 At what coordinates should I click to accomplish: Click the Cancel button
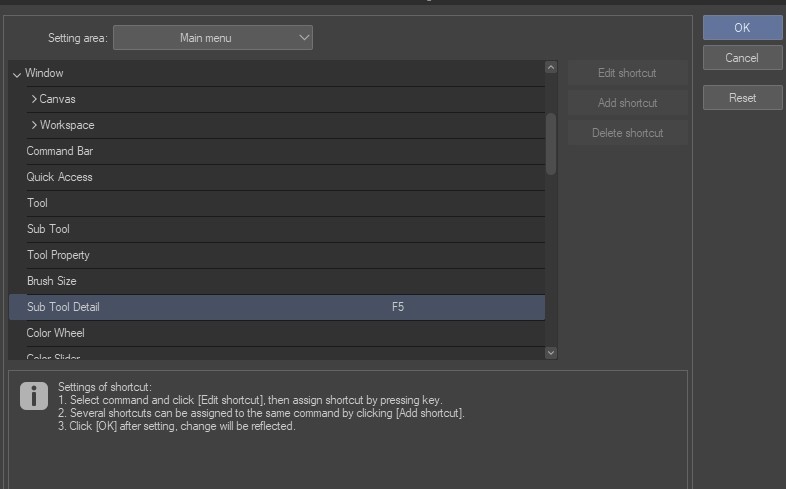point(742,58)
